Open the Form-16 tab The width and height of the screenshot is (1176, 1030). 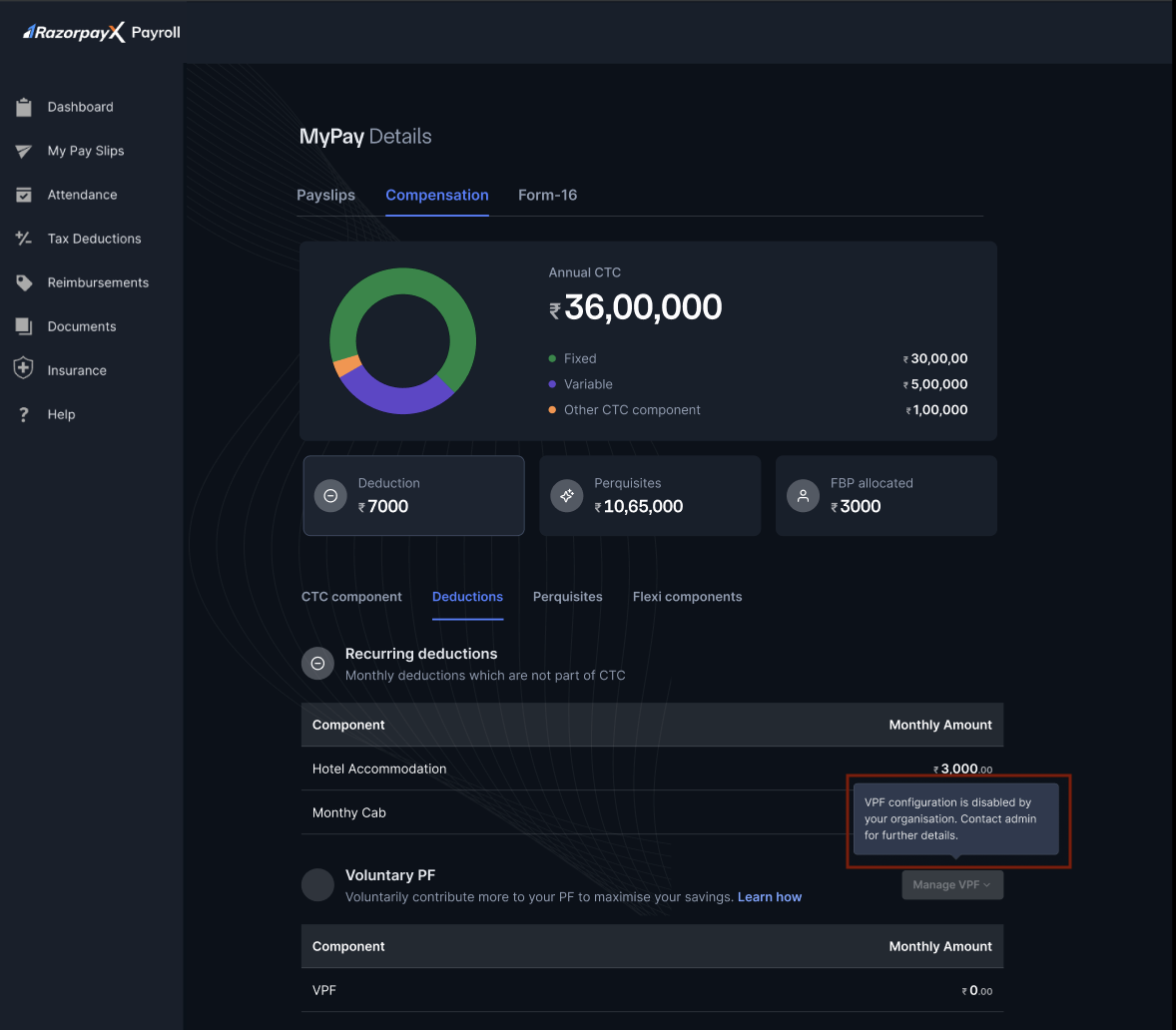click(x=547, y=195)
